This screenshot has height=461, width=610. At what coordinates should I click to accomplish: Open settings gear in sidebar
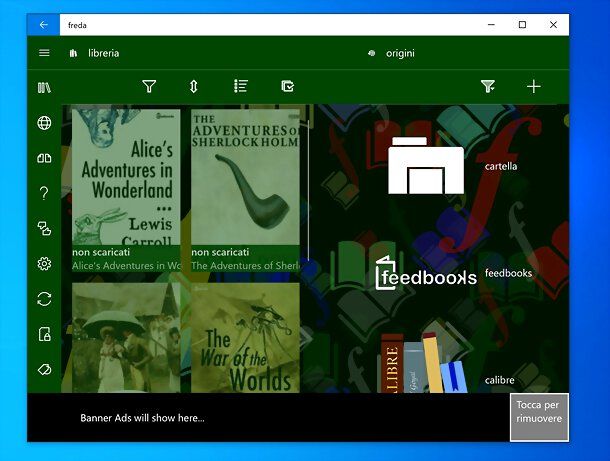[44, 264]
